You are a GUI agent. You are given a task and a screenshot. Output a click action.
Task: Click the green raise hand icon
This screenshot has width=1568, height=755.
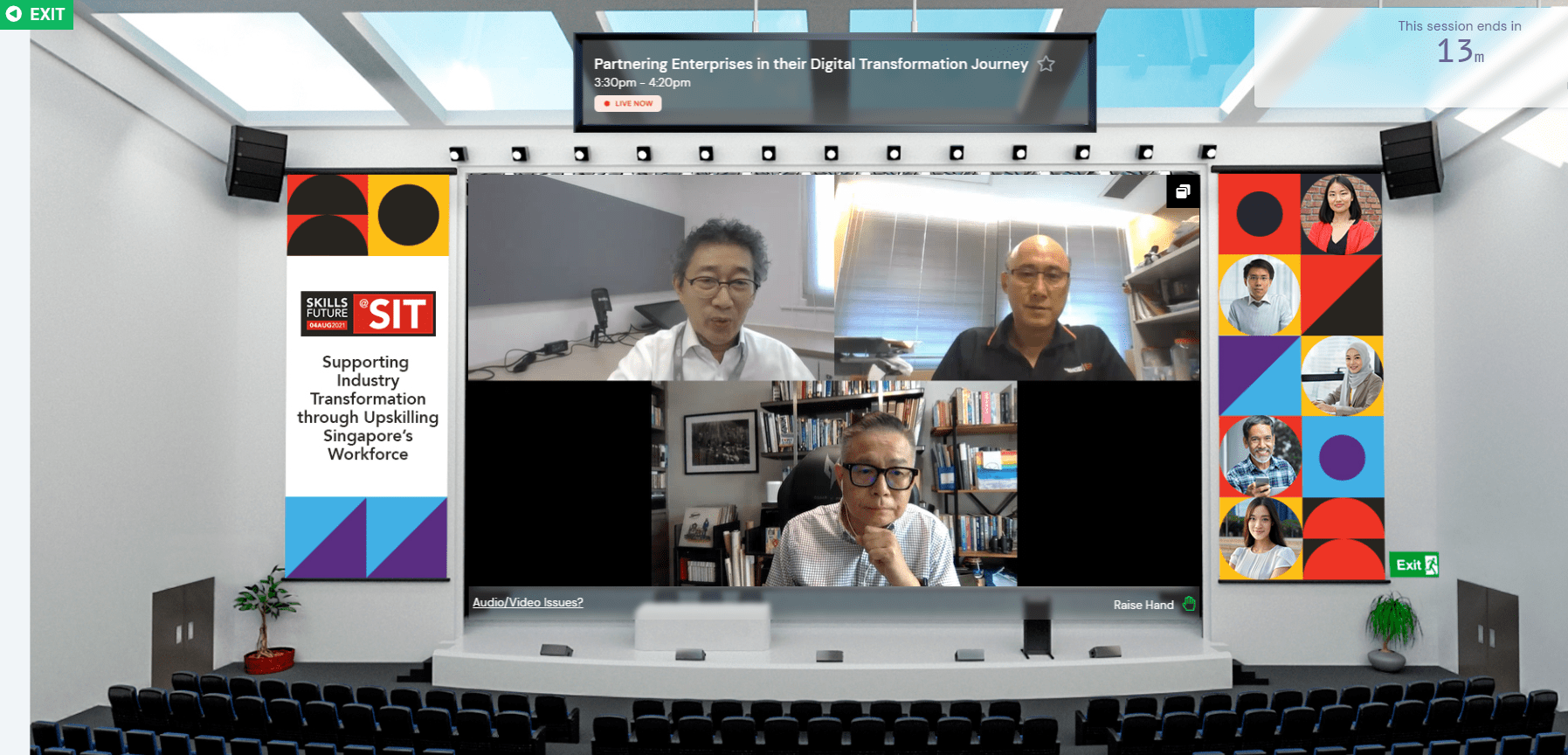(1189, 604)
